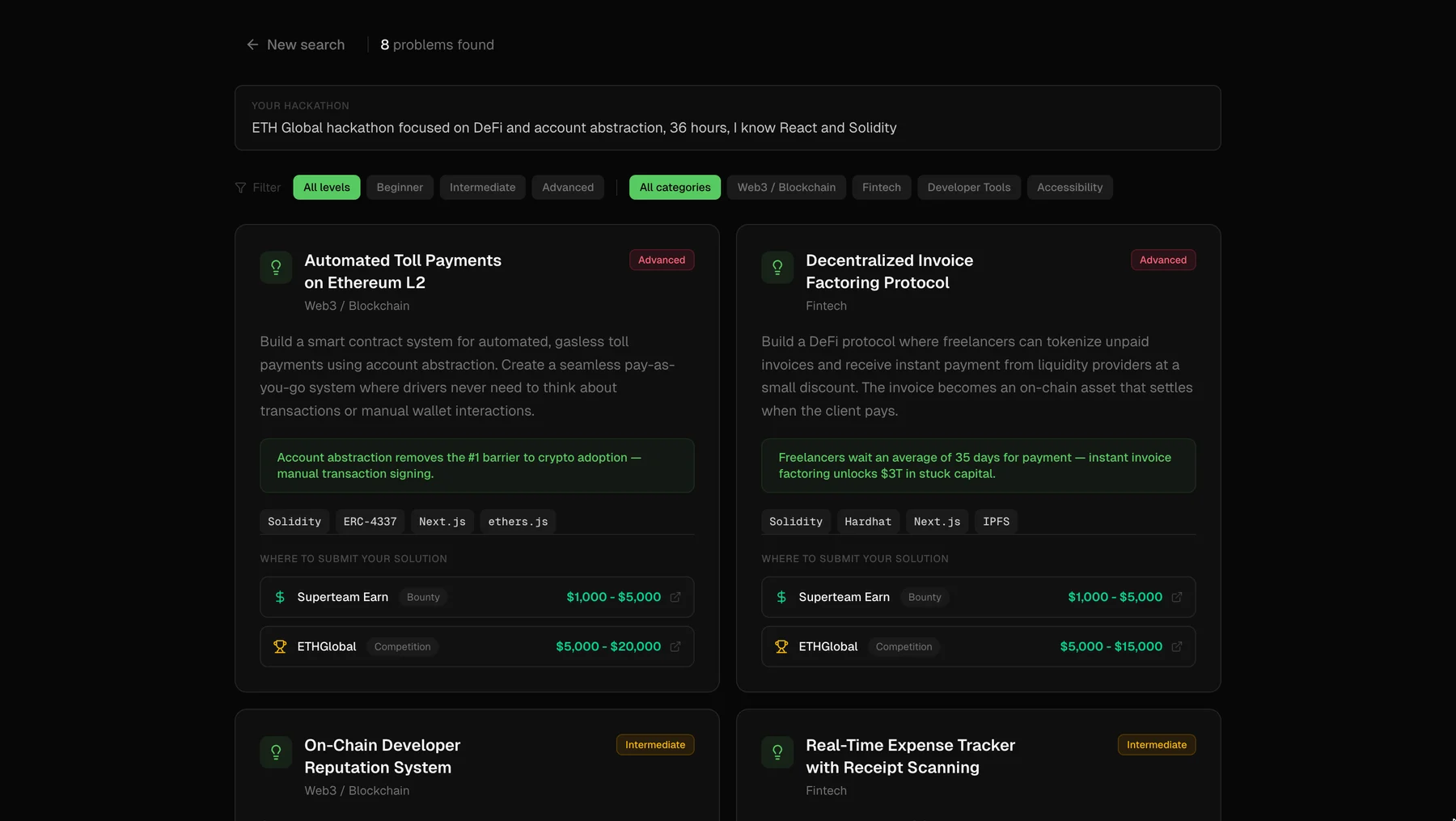Click lightbulb icon on Automated Toll Payments card
This screenshot has height=821, width=1456.
pos(276,267)
